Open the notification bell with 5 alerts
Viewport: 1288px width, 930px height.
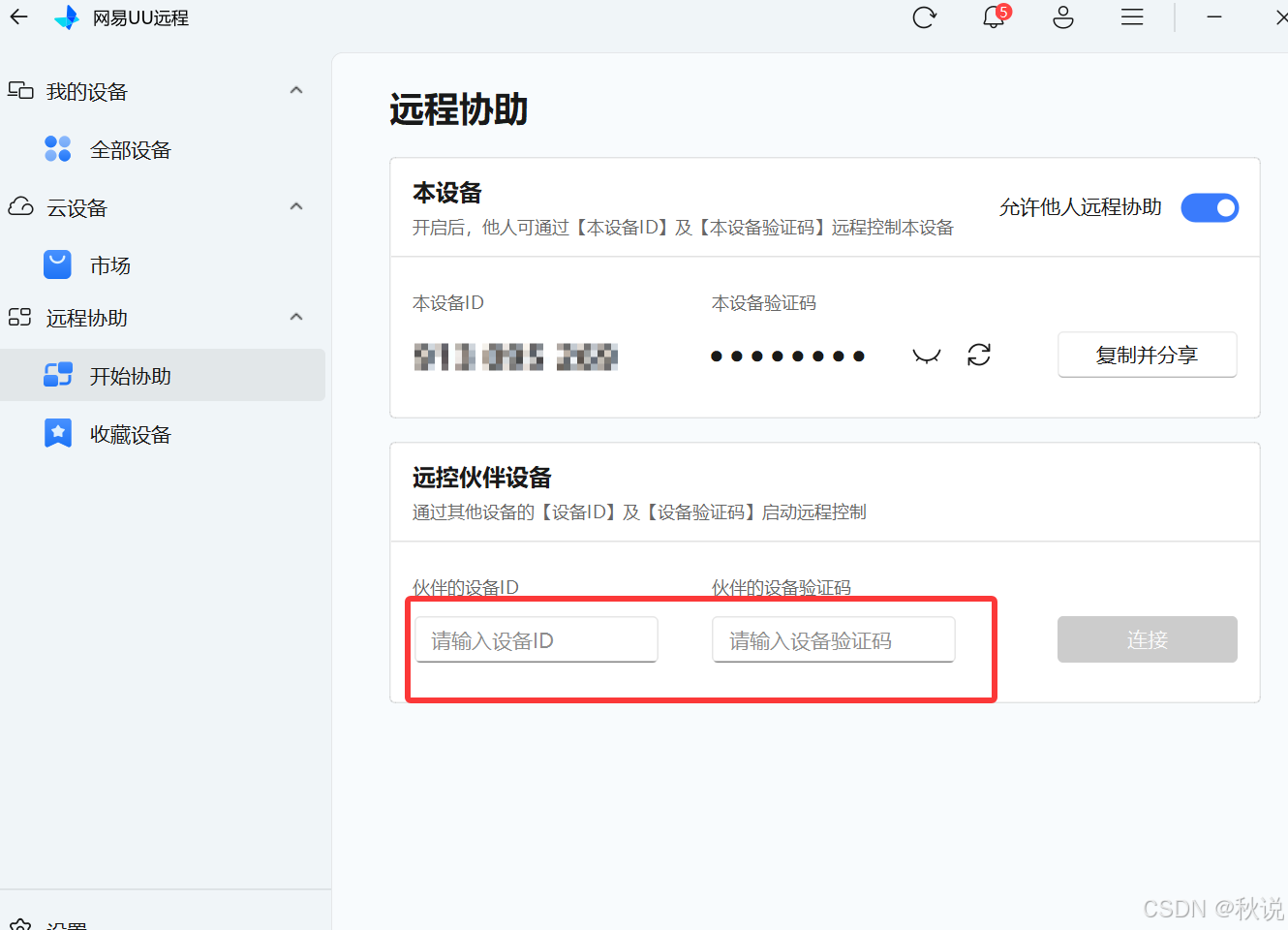(993, 16)
